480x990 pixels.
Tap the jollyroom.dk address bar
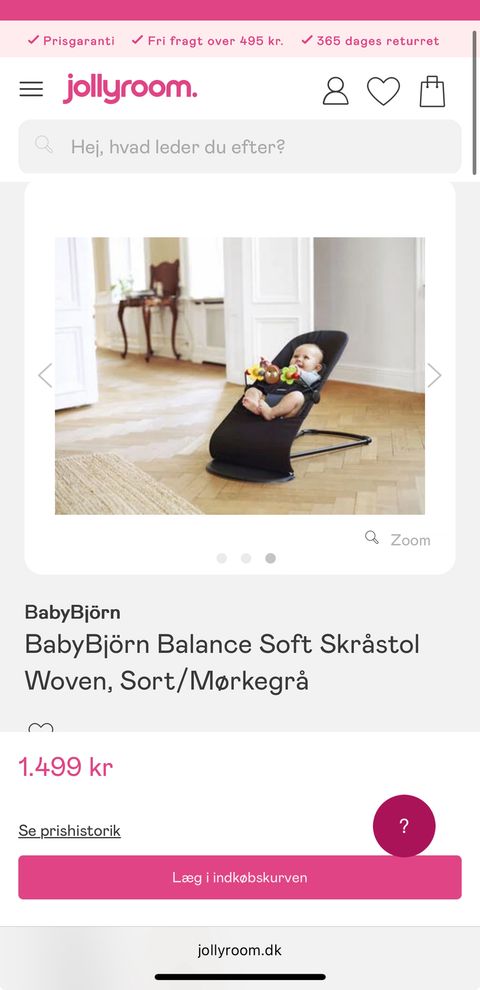click(x=240, y=950)
